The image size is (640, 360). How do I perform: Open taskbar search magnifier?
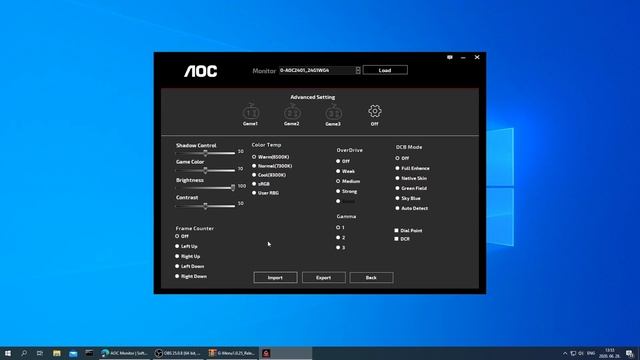24,353
